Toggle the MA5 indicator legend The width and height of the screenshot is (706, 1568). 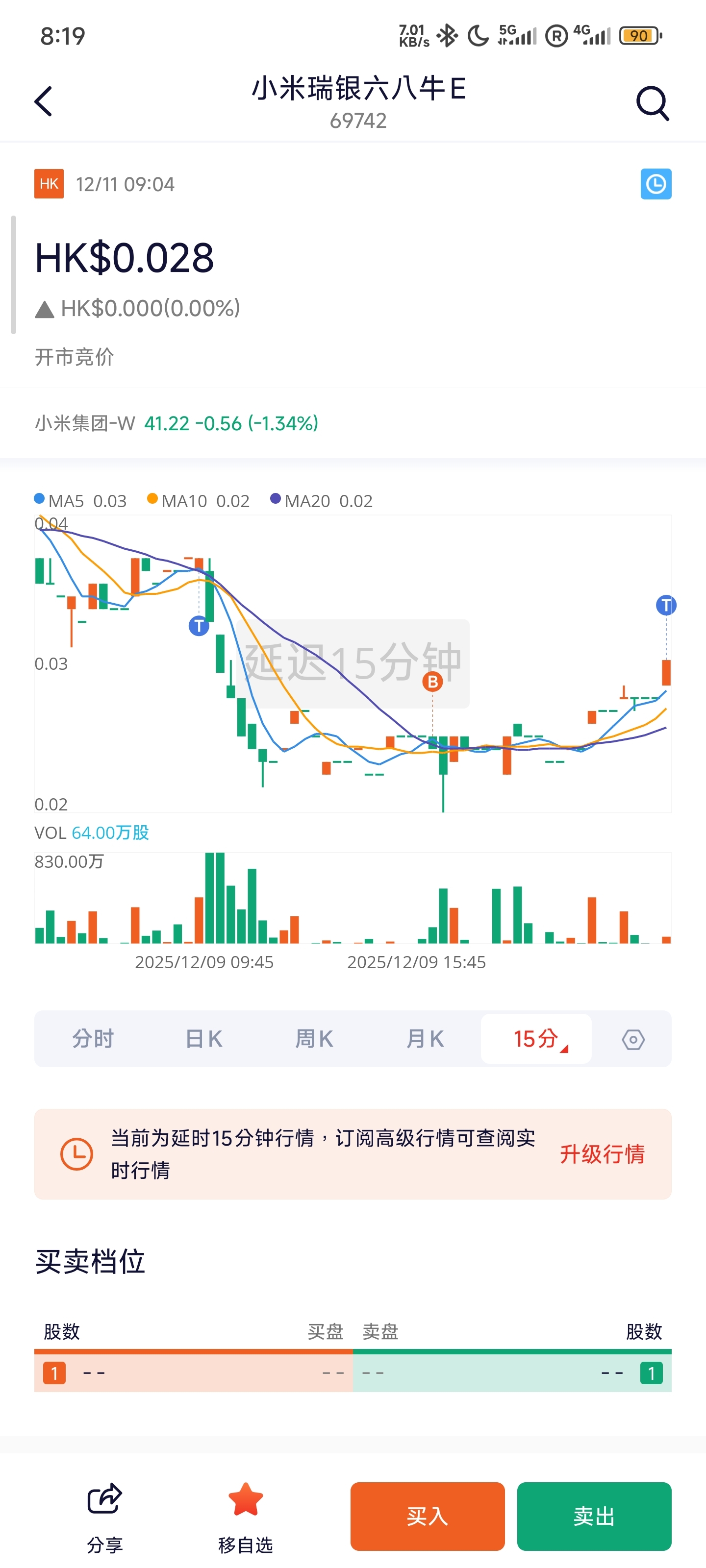[x=81, y=501]
